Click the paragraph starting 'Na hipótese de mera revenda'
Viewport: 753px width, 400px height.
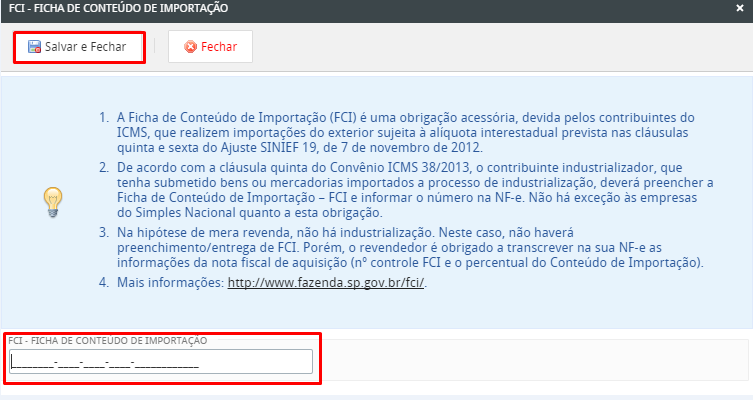pyautogui.click(x=410, y=248)
